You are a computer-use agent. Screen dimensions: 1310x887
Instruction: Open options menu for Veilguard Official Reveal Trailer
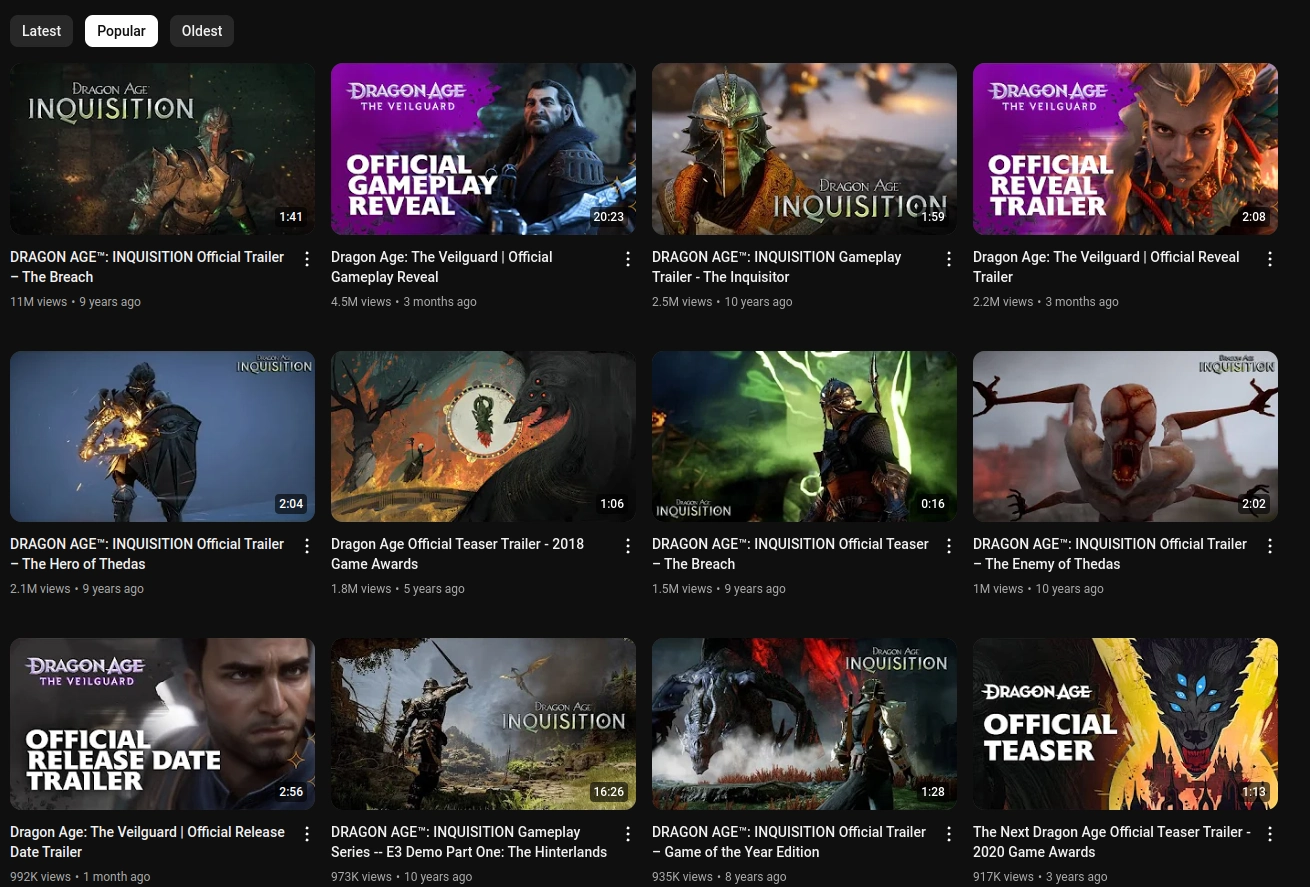[x=1270, y=259]
